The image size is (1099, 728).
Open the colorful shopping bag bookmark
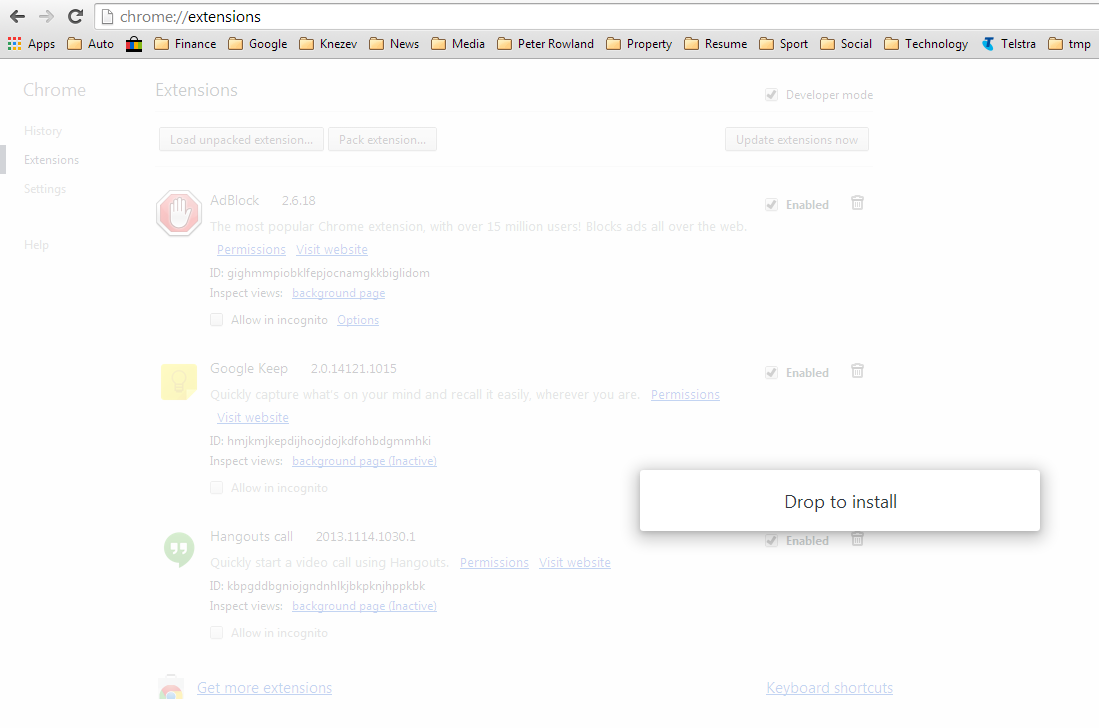pyautogui.click(x=134, y=43)
